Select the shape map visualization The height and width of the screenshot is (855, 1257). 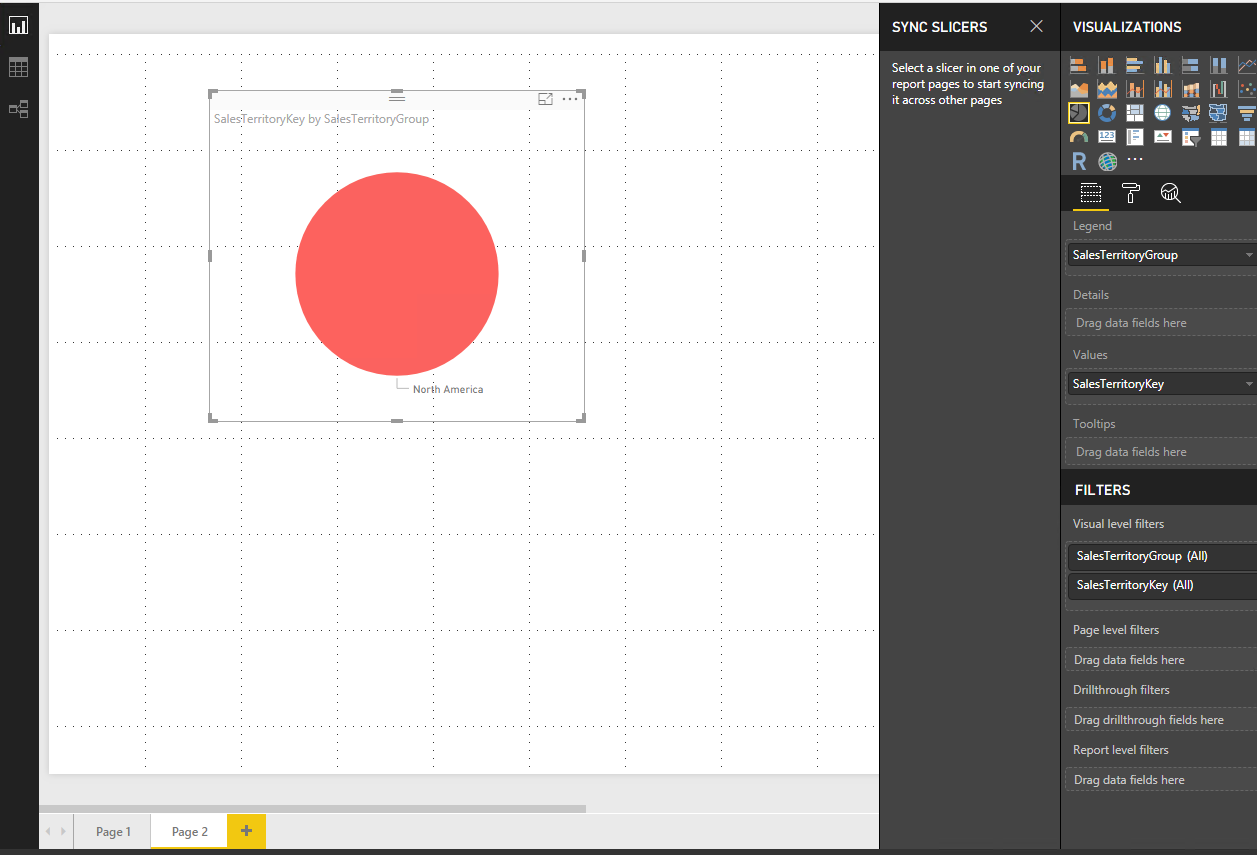1219,113
